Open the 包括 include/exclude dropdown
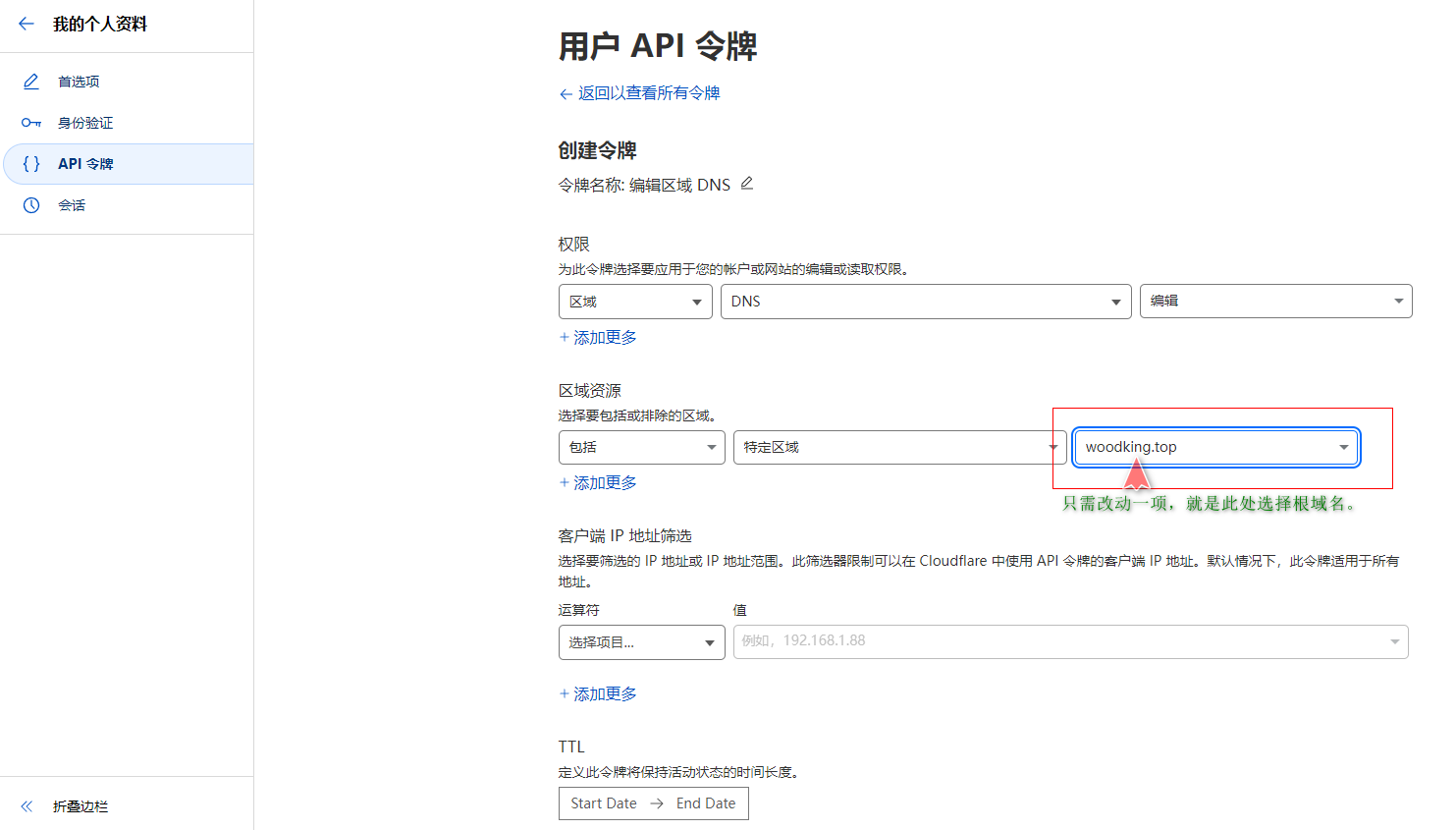The image size is (1456, 830). (641, 447)
